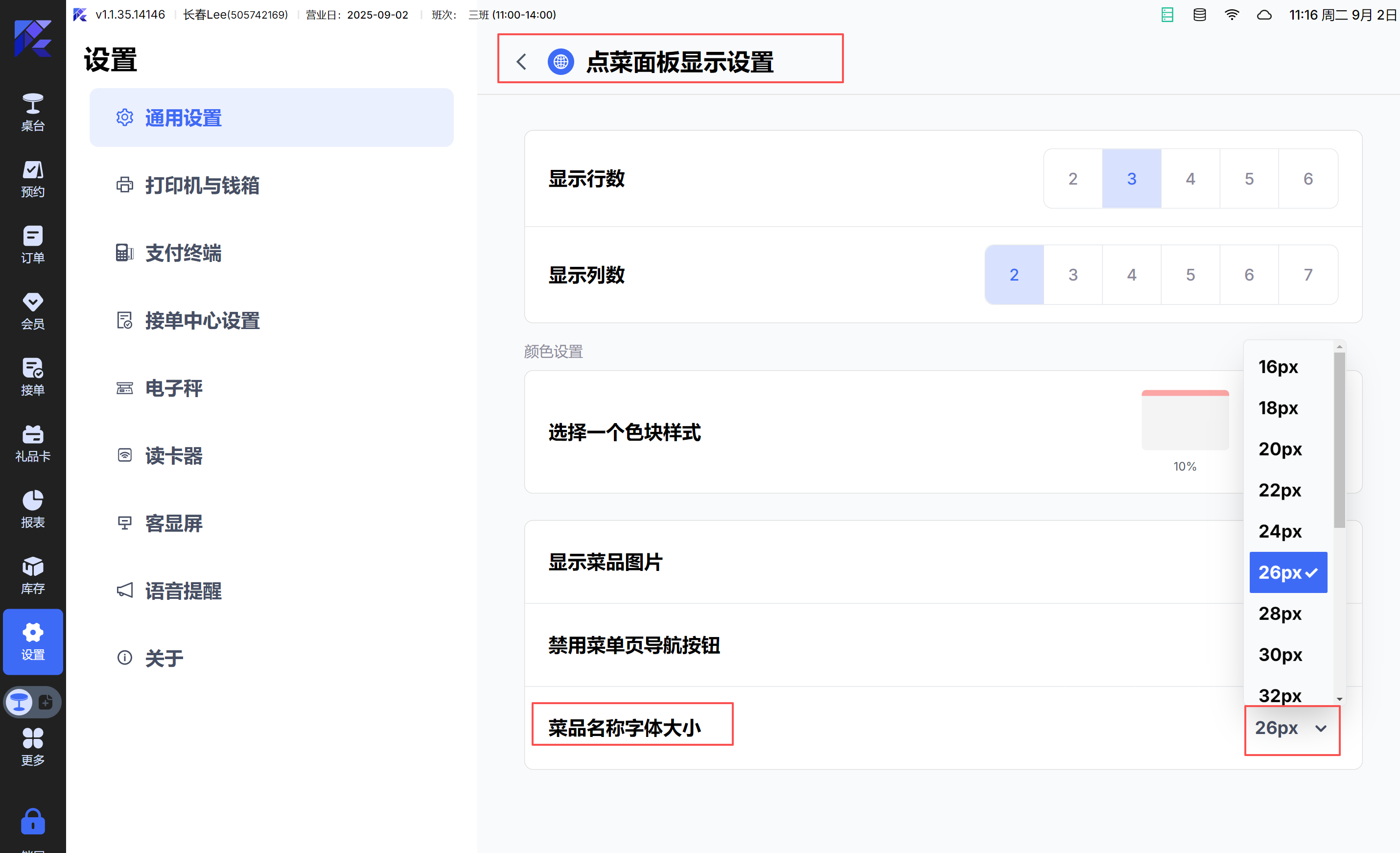The image size is (1400, 853).
Task: Select the 10% color block style swatch
Action: click(1185, 421)
